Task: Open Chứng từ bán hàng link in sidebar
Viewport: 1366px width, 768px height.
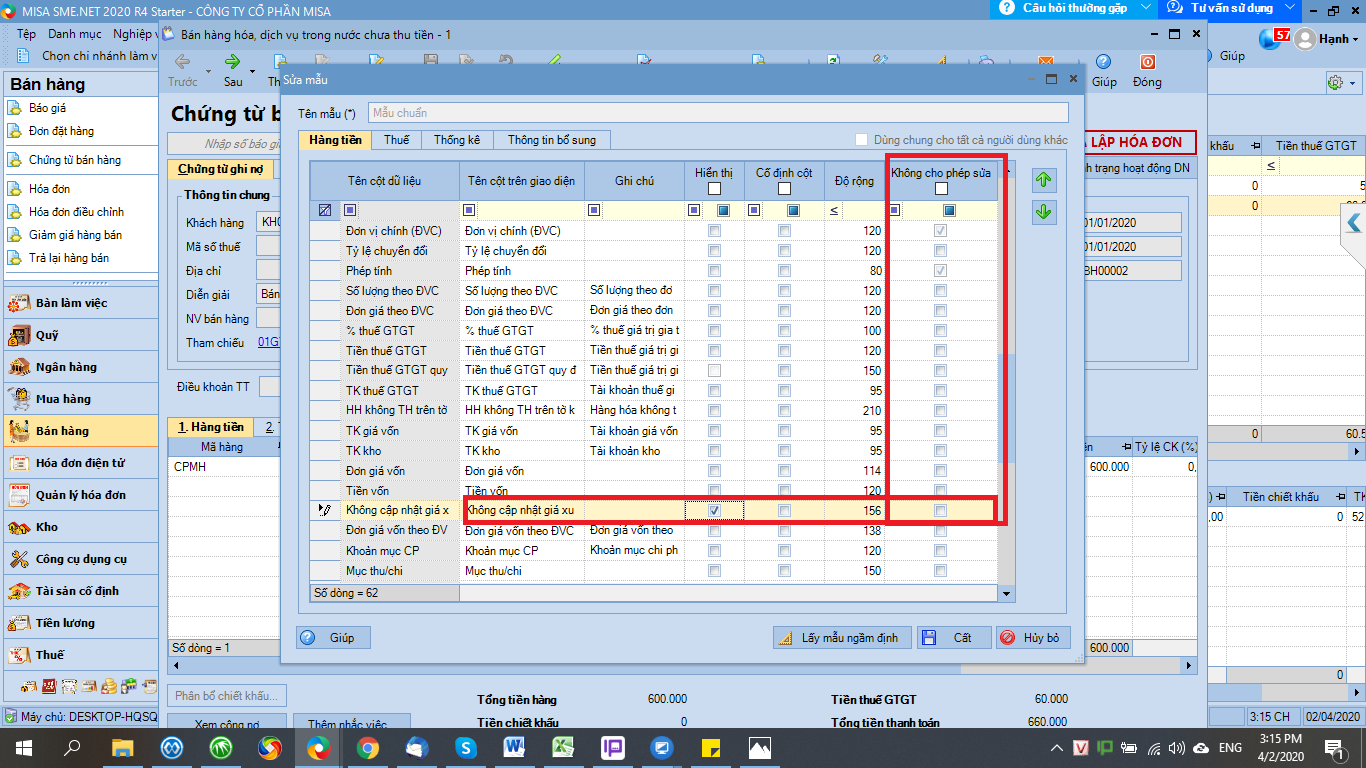Action: click(x=75, y=160)
